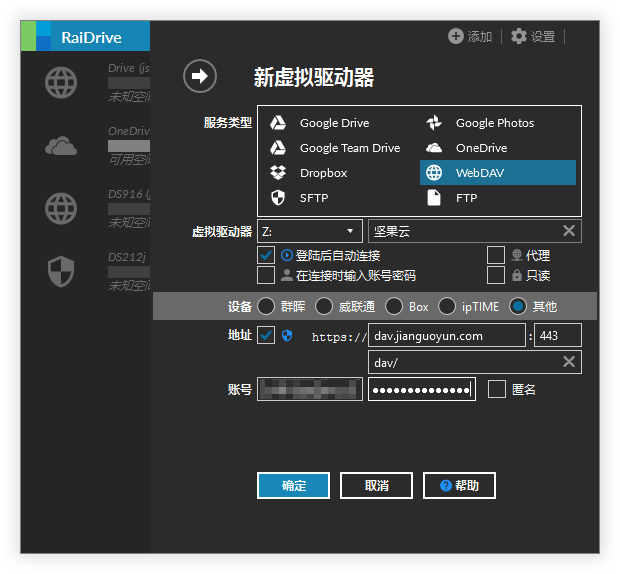Click the lock icon beside 只读

(x=517, y=275)
